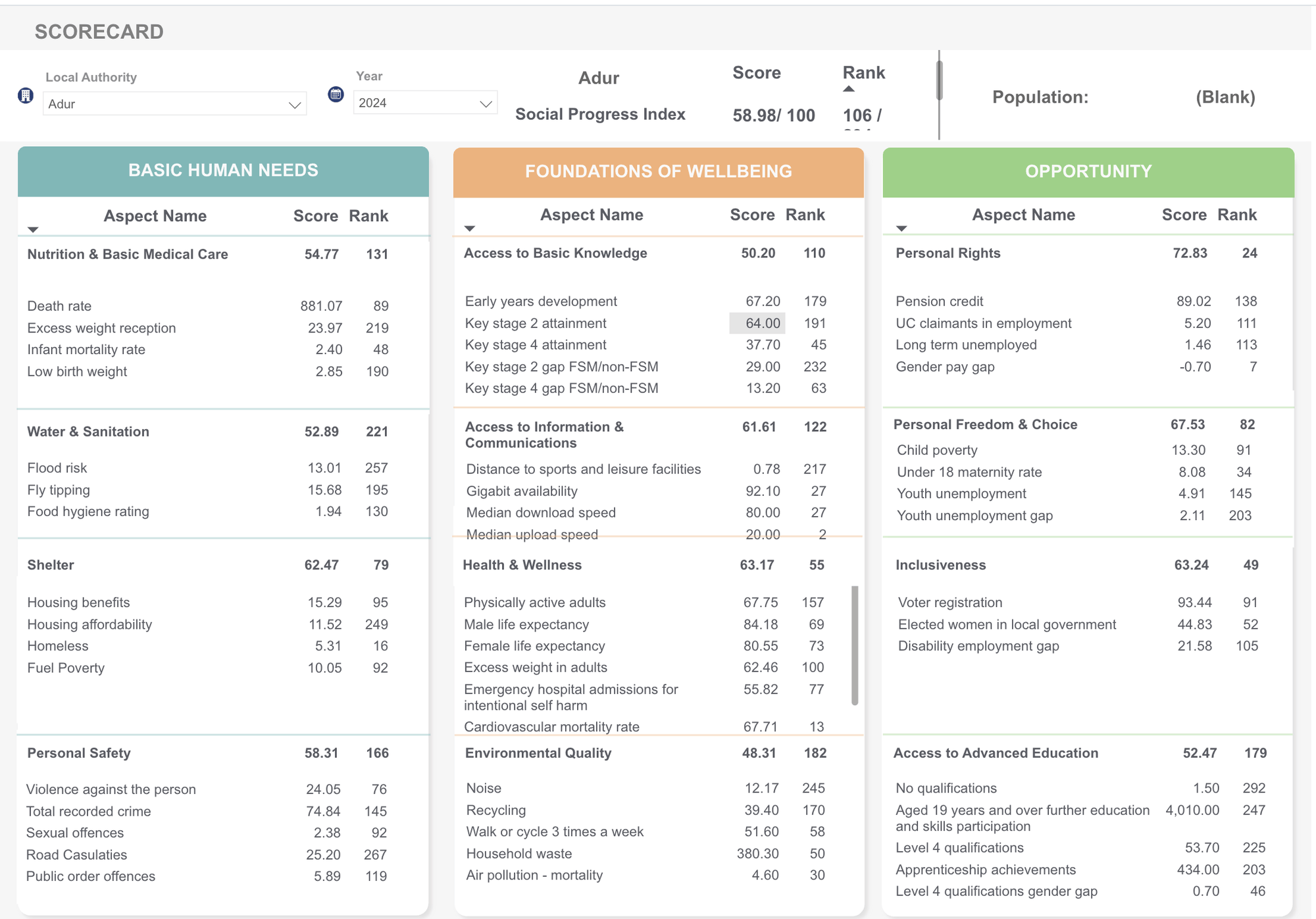This screenshot has height=919, width=1316.
Task: Toggle the Rank sort ascending arrow
Action: coord(848,89)
